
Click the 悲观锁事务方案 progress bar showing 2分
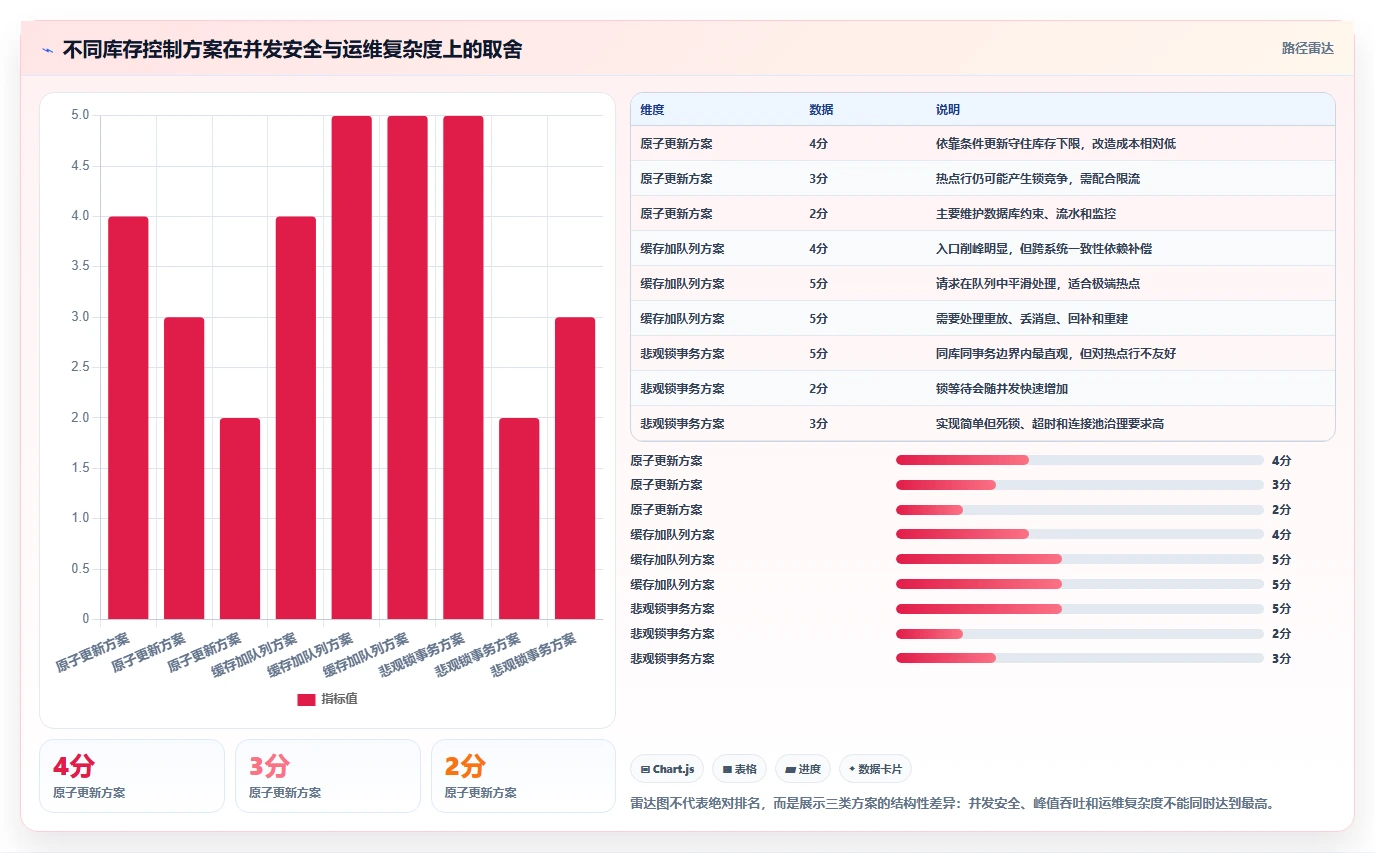click(1080, 634)
